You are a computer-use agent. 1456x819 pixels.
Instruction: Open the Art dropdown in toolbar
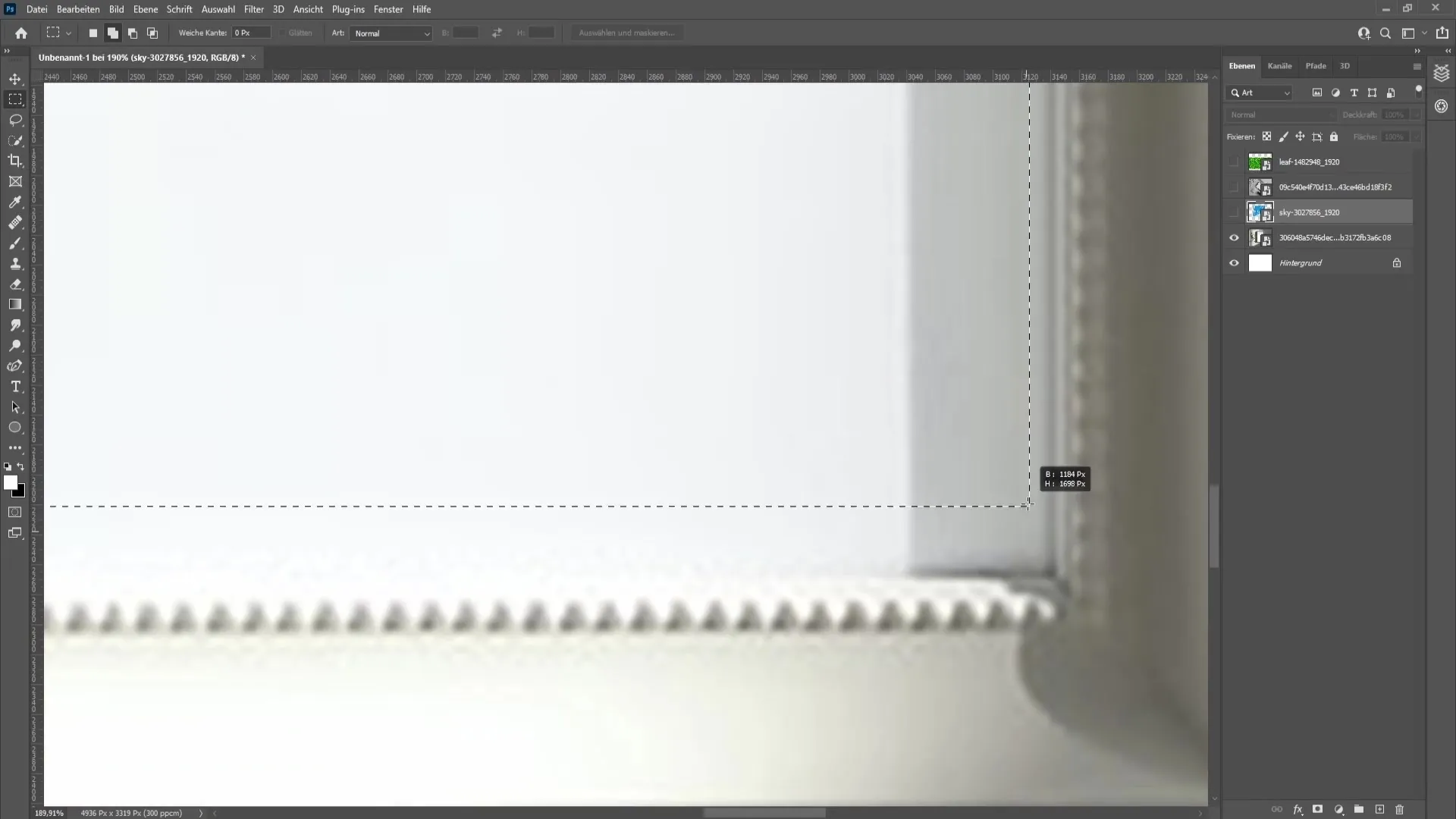pos(388,33)
